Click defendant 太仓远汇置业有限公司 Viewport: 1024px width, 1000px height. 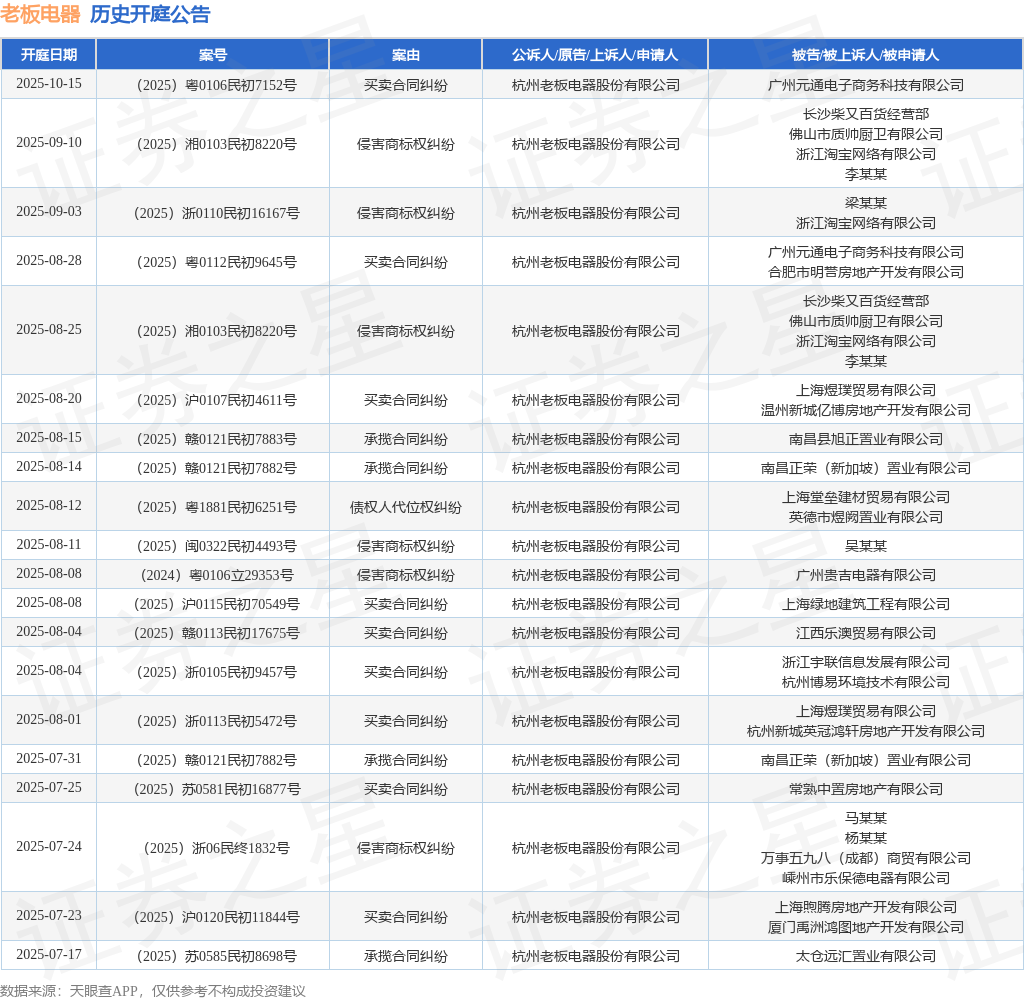pos(866,956)
